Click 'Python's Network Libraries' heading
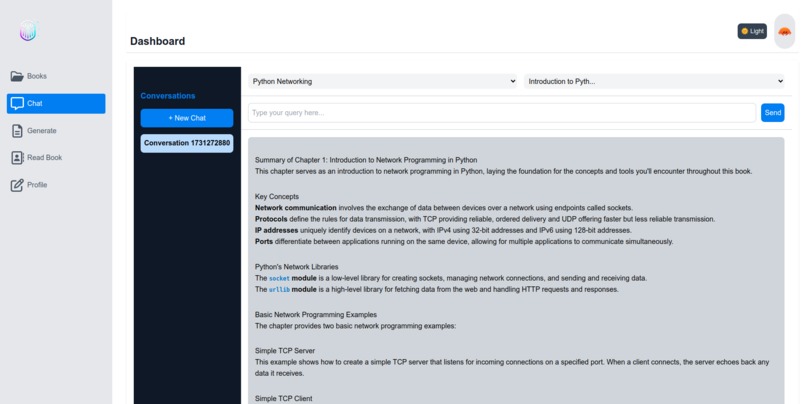 [x=297, y=267]
